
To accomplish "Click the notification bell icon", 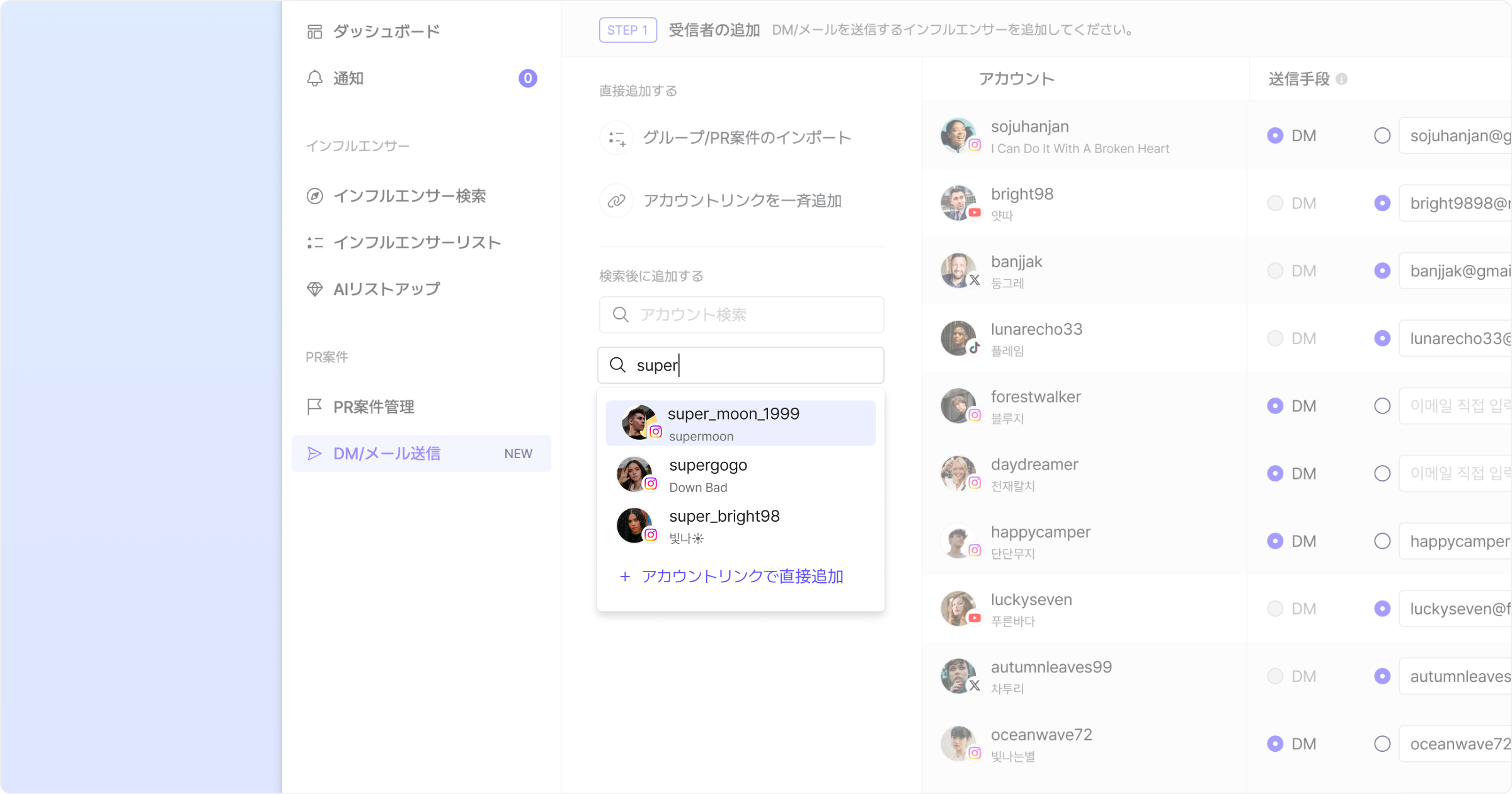I will (314, 78).
